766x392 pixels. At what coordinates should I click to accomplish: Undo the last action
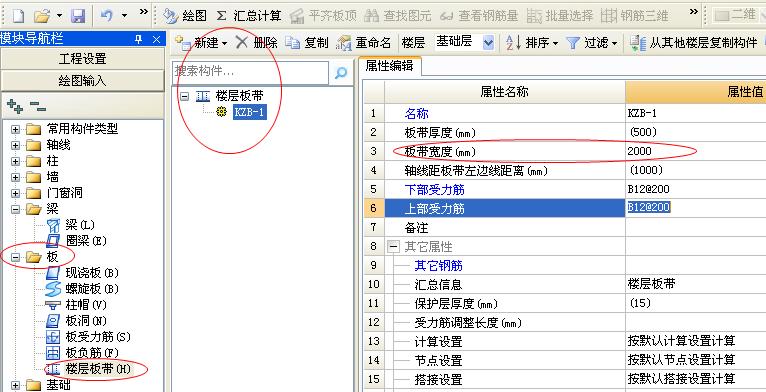coord(107,16)
